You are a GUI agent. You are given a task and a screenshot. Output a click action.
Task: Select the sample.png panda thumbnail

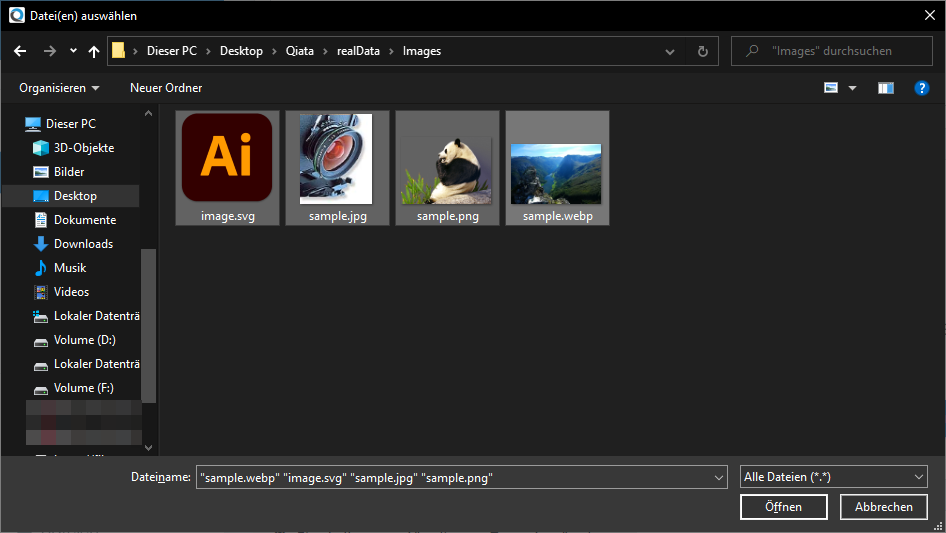coord(447,167)
